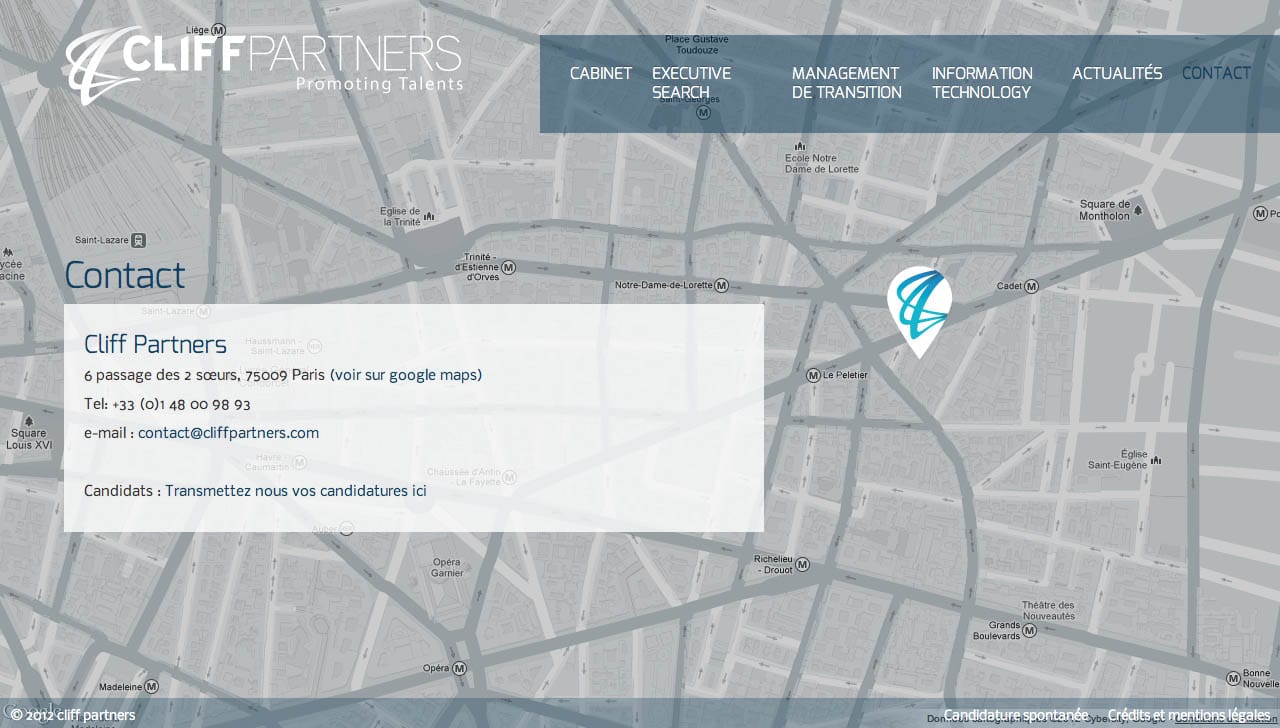Click 'Place Gustave Toudouze' map label

click(697, 44)
